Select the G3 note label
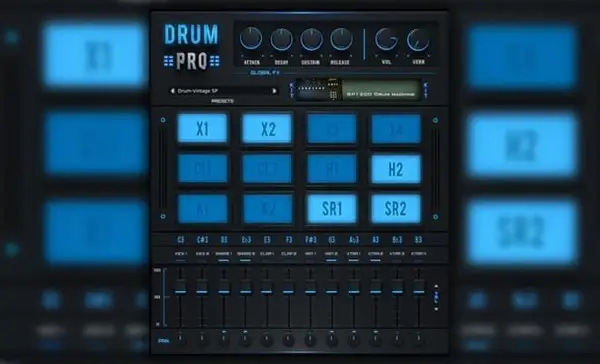This screenshot has height=364, width=600. (x=332, y=240)
